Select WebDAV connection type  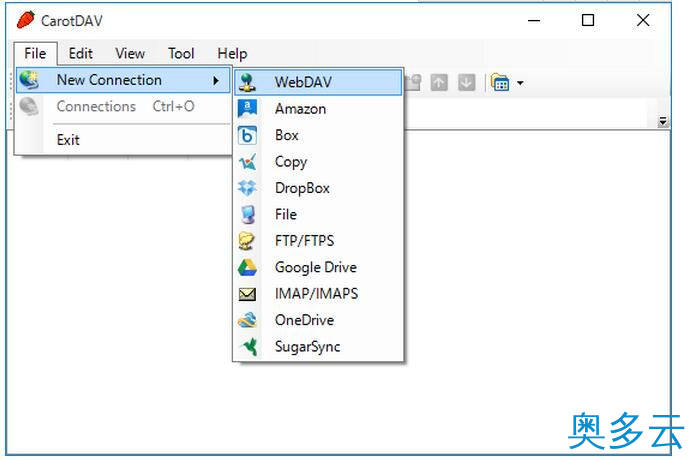[x=318, y=82]
